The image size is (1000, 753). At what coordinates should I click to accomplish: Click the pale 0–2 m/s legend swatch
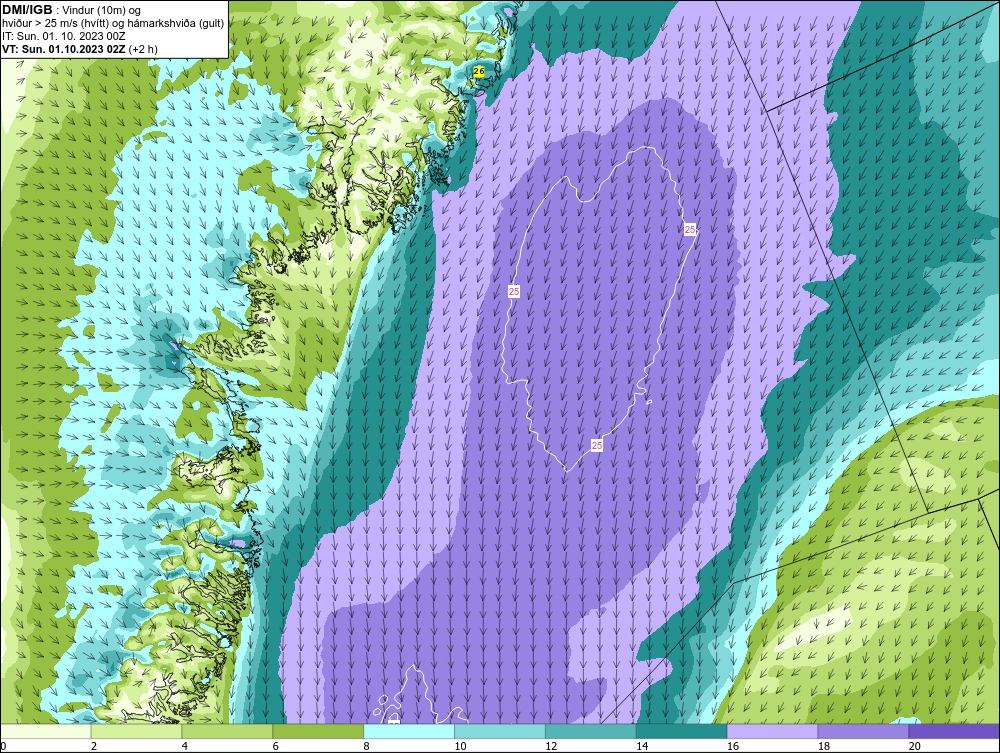click(x=45, y=731)
